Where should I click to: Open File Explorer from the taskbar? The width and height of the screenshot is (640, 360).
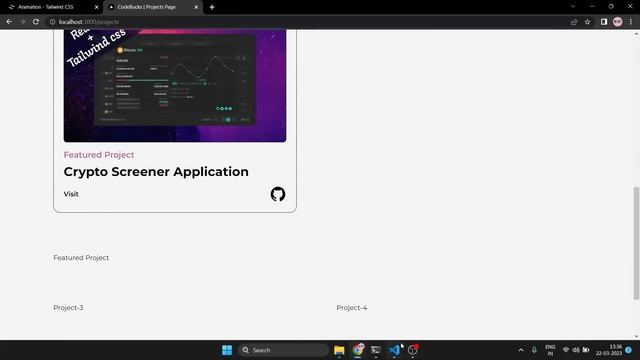tap(339, 350)
